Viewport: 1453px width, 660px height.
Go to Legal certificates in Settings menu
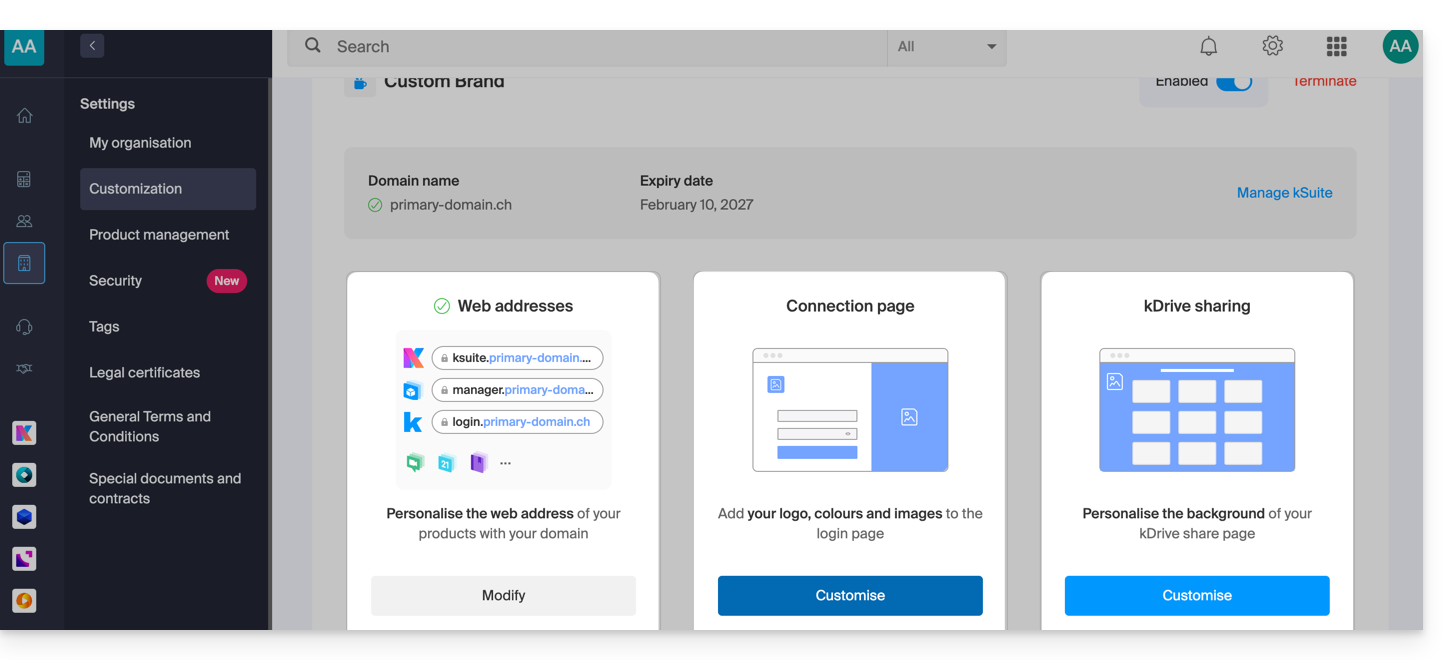(145, 373)
